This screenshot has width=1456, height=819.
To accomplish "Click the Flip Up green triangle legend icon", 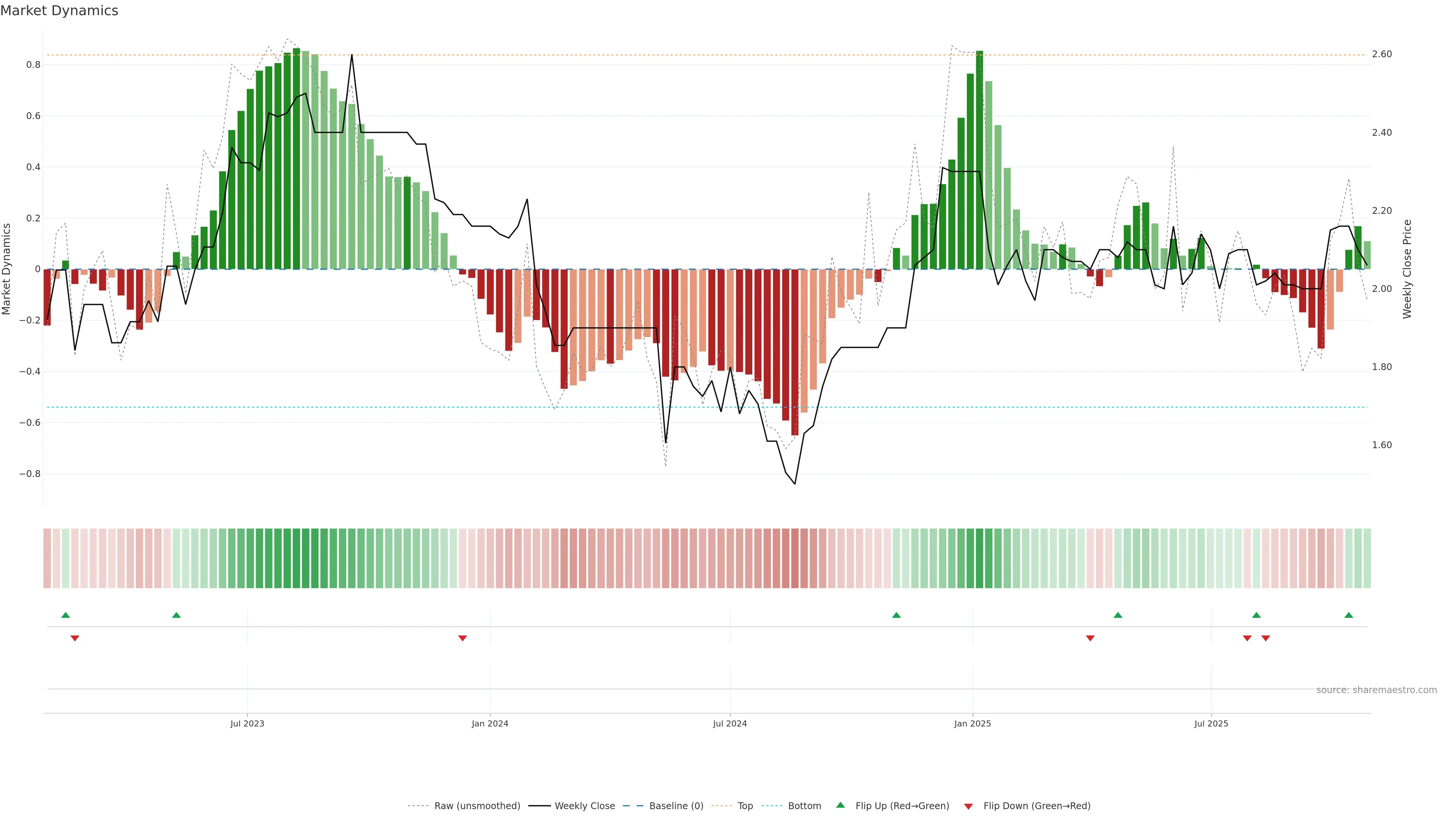I will pos(841,805).
